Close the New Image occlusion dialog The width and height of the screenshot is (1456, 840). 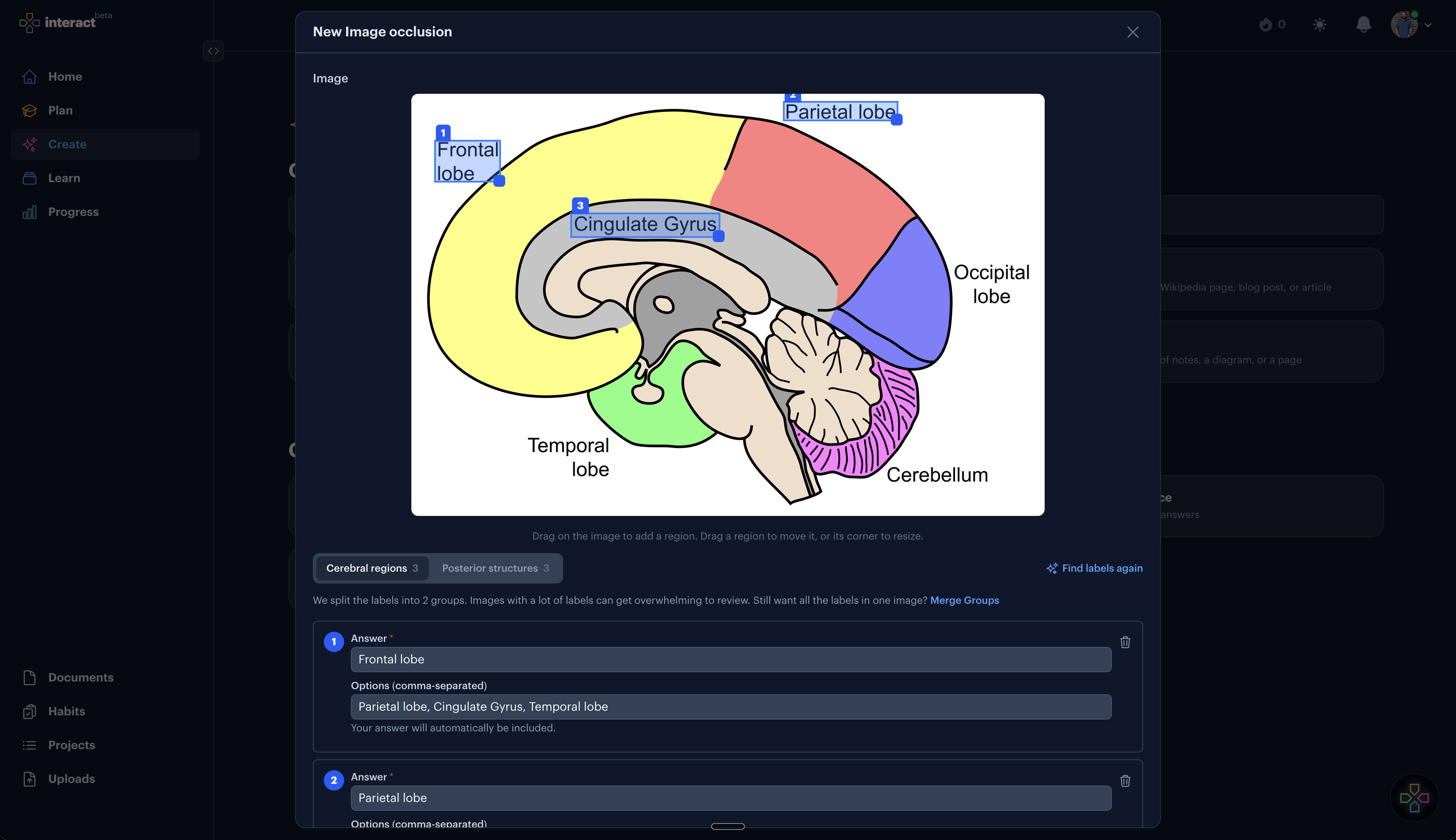tap(1133, 32)
